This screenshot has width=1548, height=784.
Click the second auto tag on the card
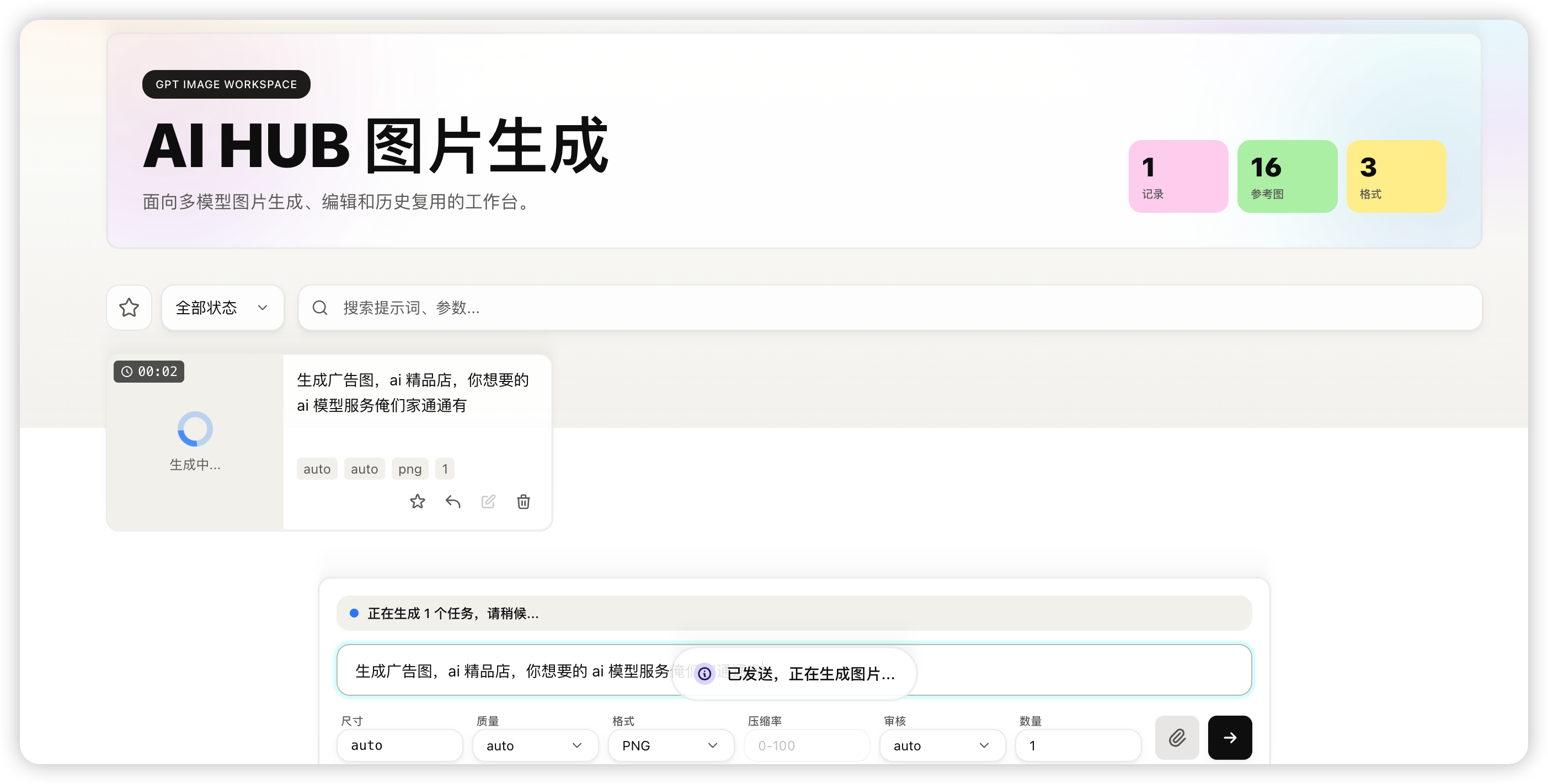(x=364, y=469)
